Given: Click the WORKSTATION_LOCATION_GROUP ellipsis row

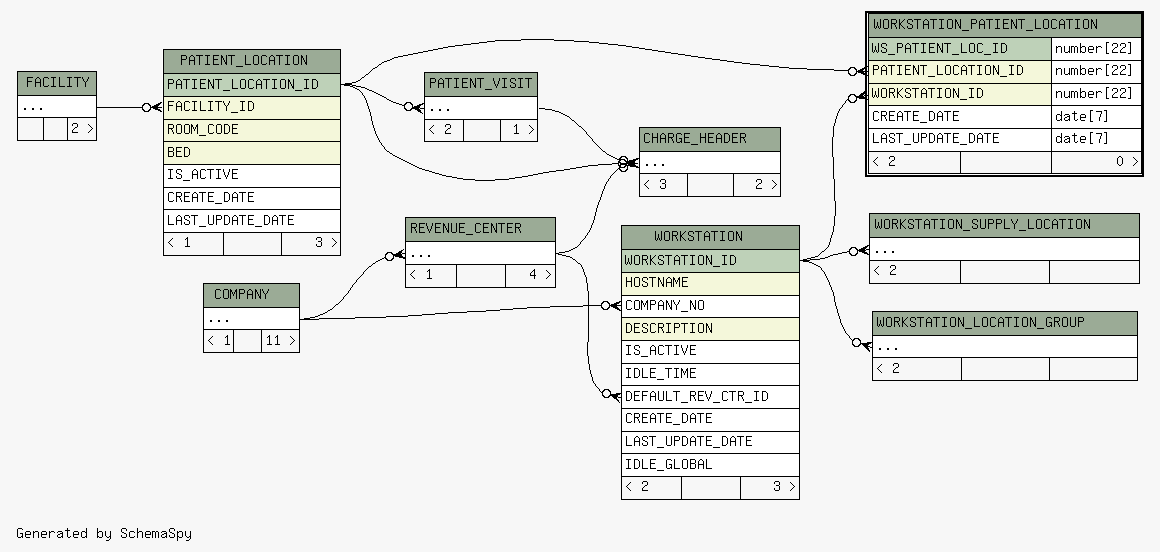Looking at the screenshot, I should 1005,346.
